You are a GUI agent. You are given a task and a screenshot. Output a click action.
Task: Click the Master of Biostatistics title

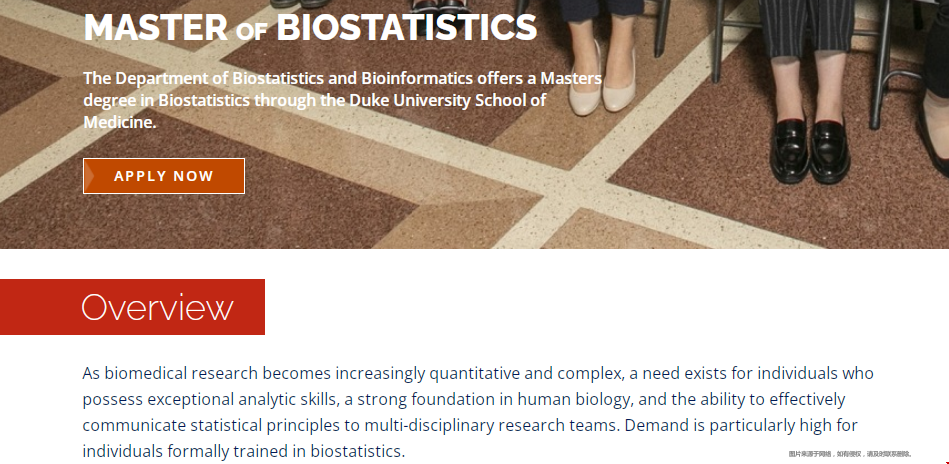pos(310,27)
